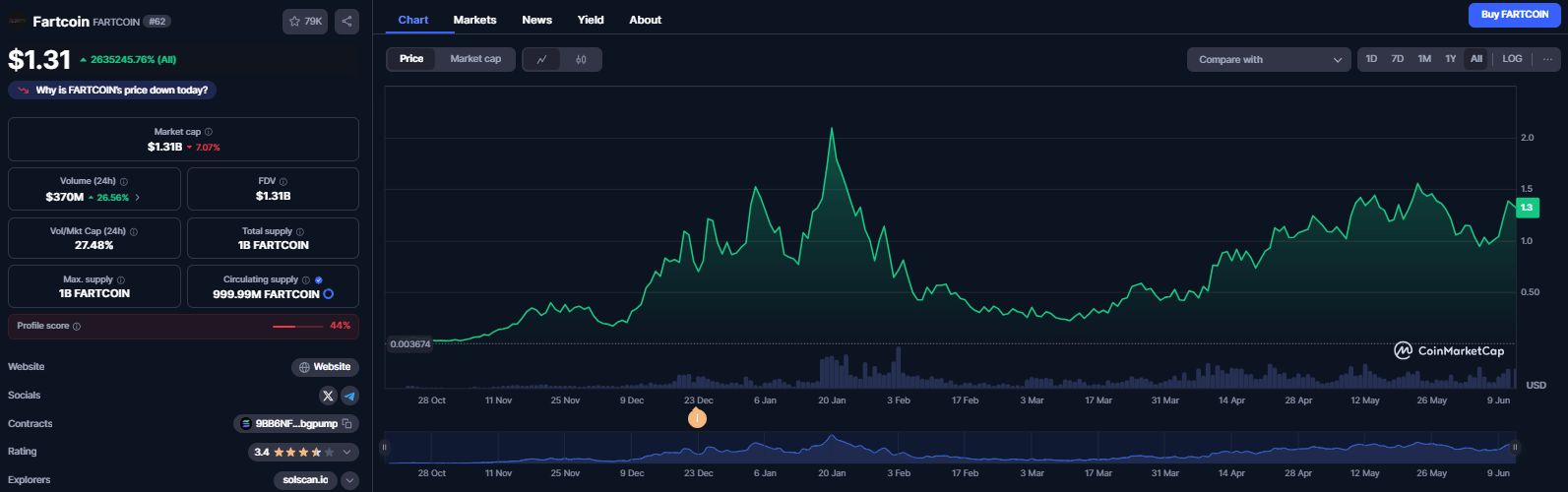Click the FDV info icon
Screen dimensions: 1568x492
tap(283, 181)
